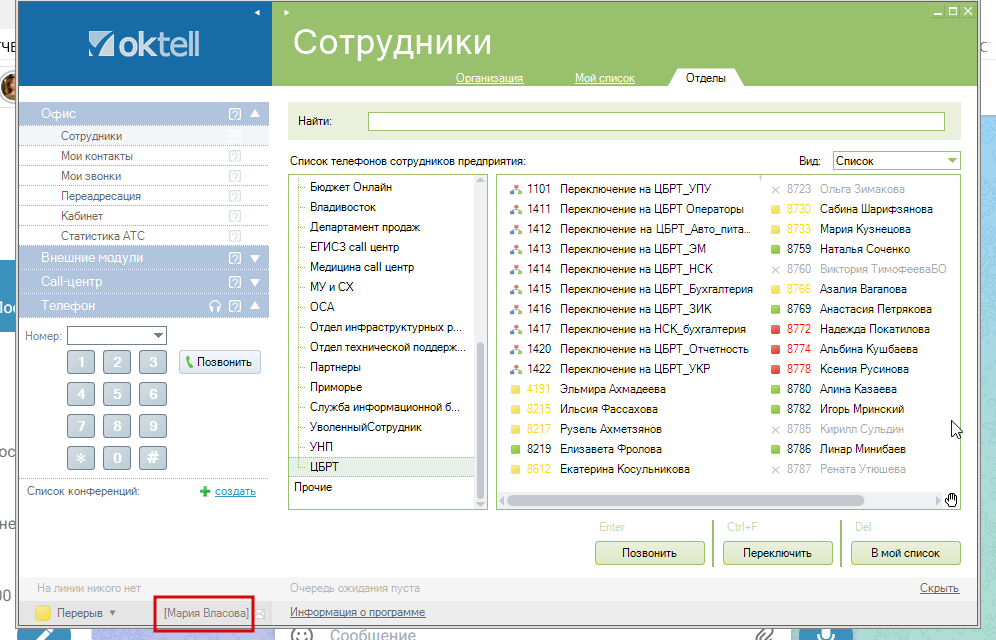996x640 pixels.
Task: Open Информация о программе link
Action: [x=358, y=613]
